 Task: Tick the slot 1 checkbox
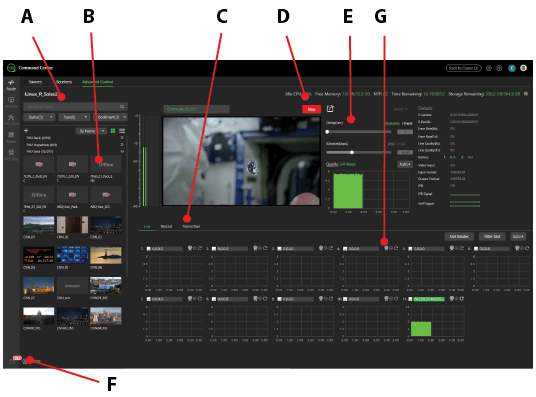pyautogui.click(x=149, y=249)
